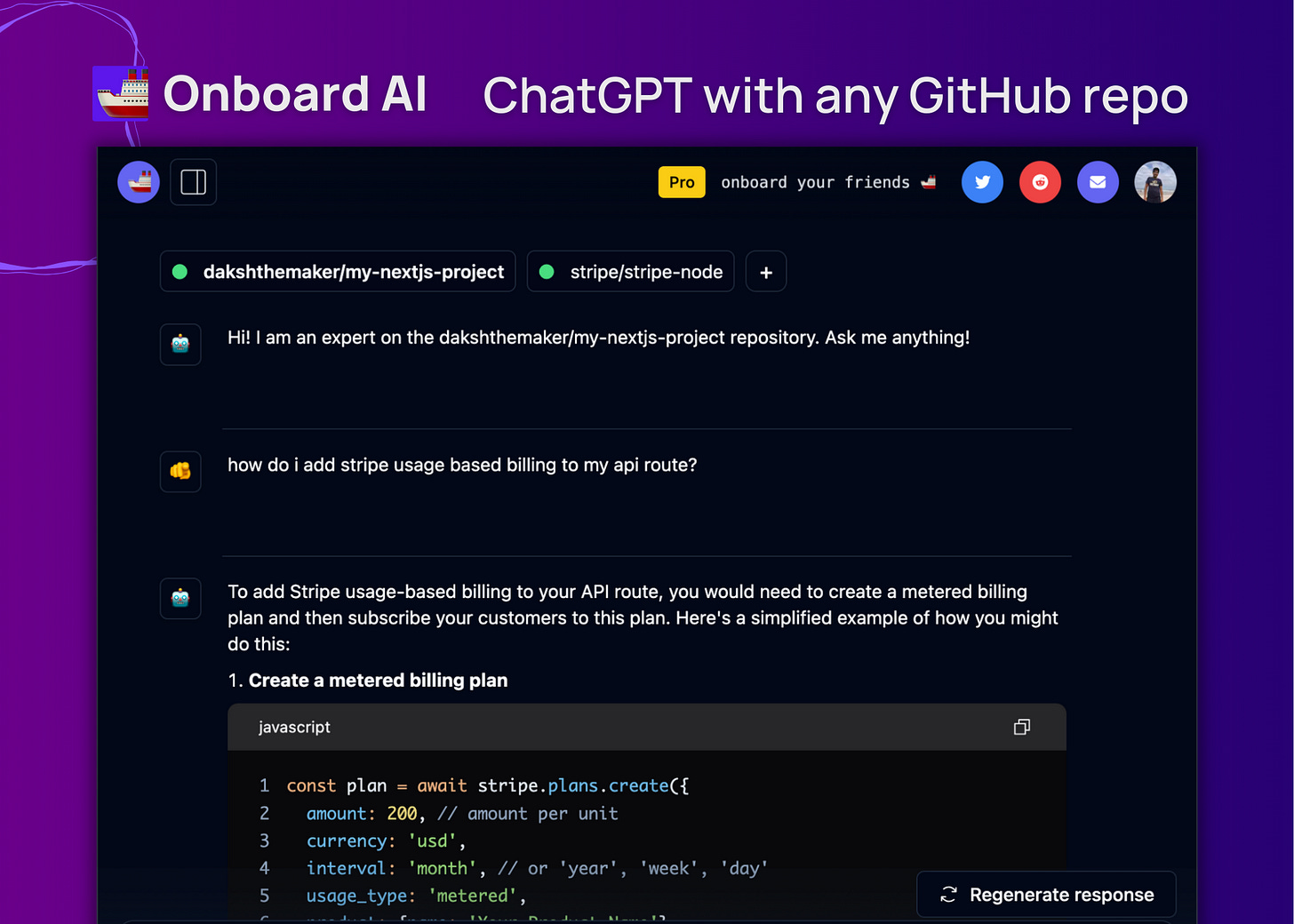This screenshot has height=924, width=1294.
Task: Click code line "currency: 'usd'"
Action: click(x=386, y=840)
